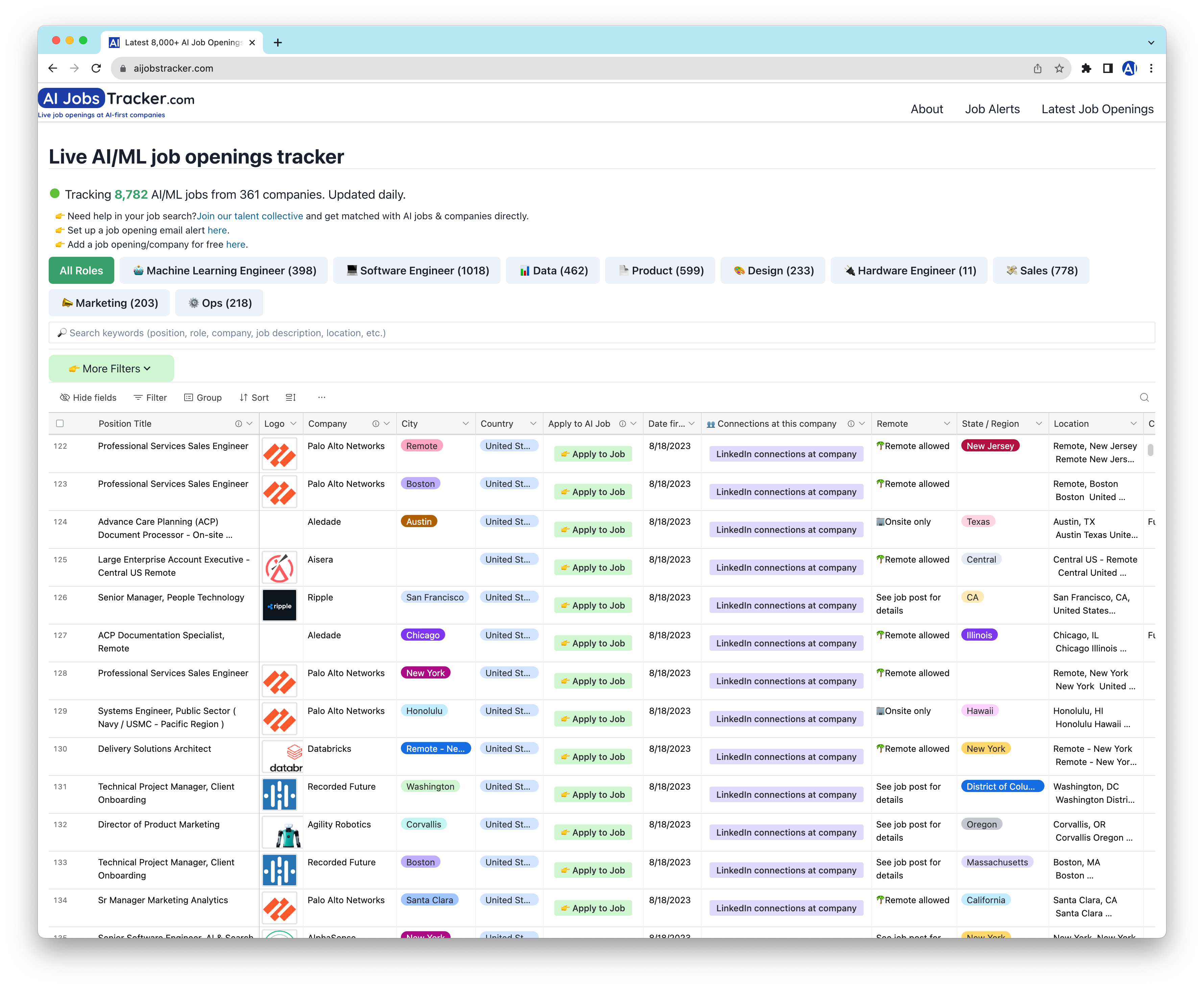Open the Filter option in table toolbar
The height and width of the screenshot is (988, 1204).
(150, 397)
